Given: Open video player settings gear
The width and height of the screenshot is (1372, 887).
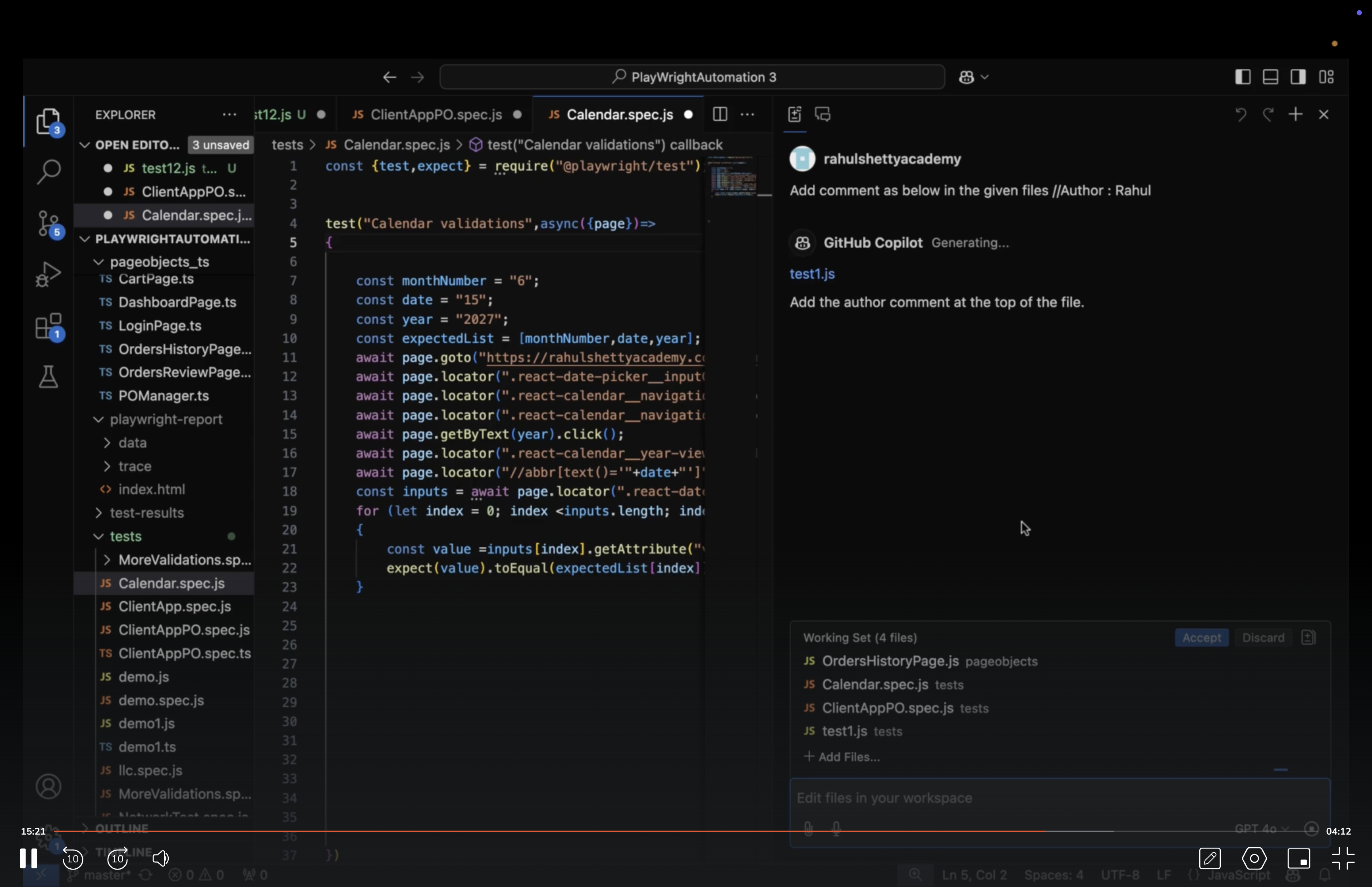Looking at the screenshot, I should (1254, 859).
